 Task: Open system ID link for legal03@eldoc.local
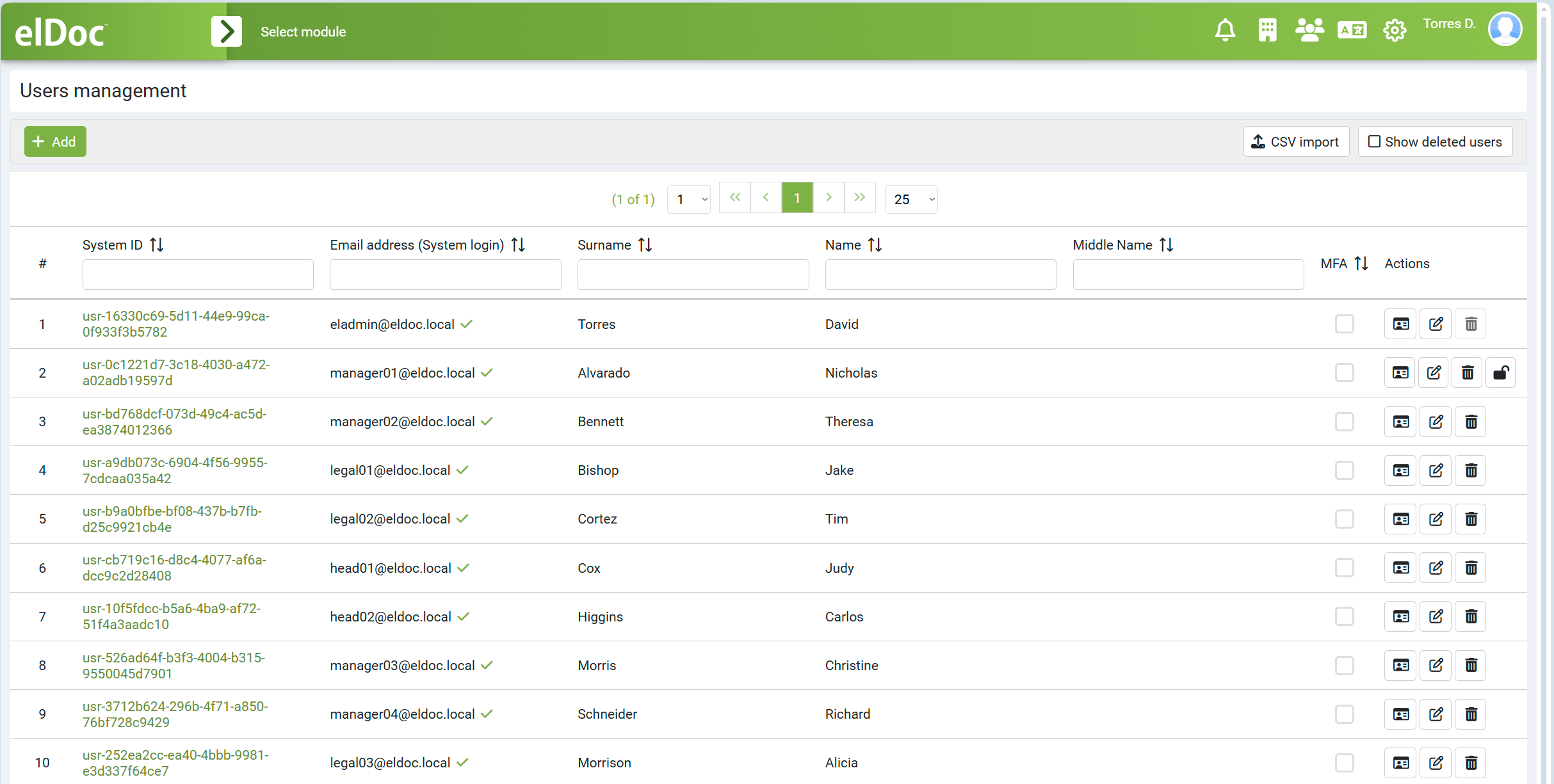tap(175, 763)
